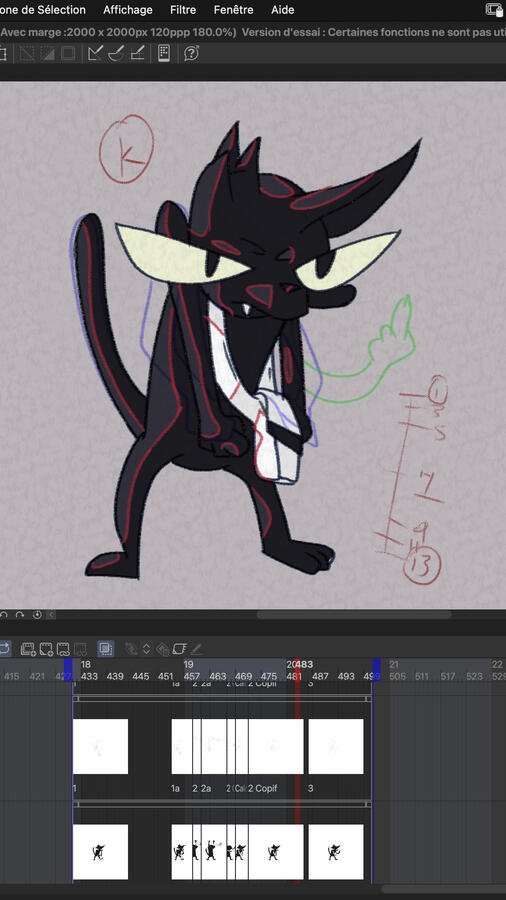The width and height of the screenshot is (506, 900).
Task: Click frame 445 on the timeline ruler
Action: [141, 676]
